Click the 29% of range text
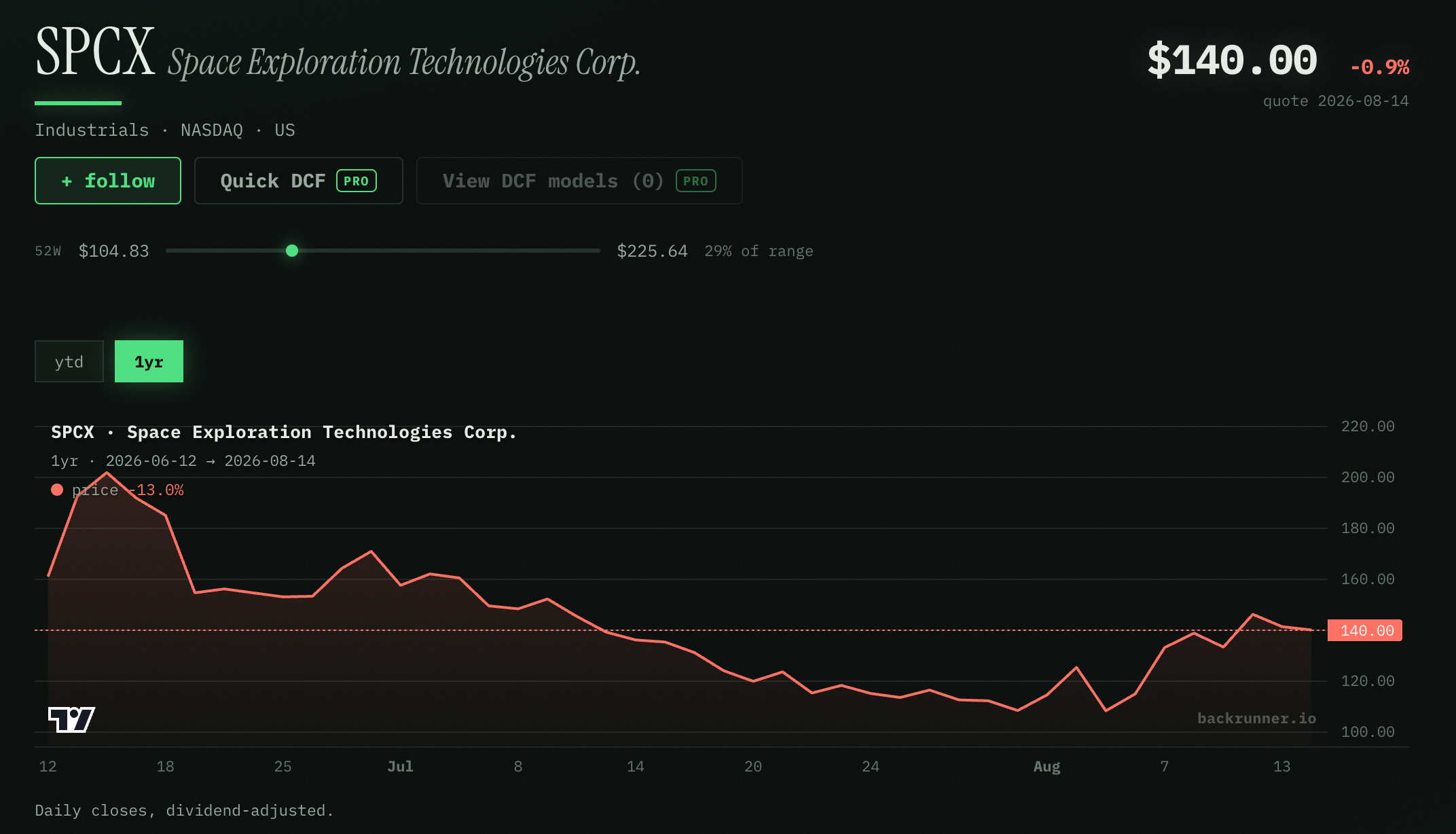Screen dimensions: 1456x834 click(x=759, y=251)
